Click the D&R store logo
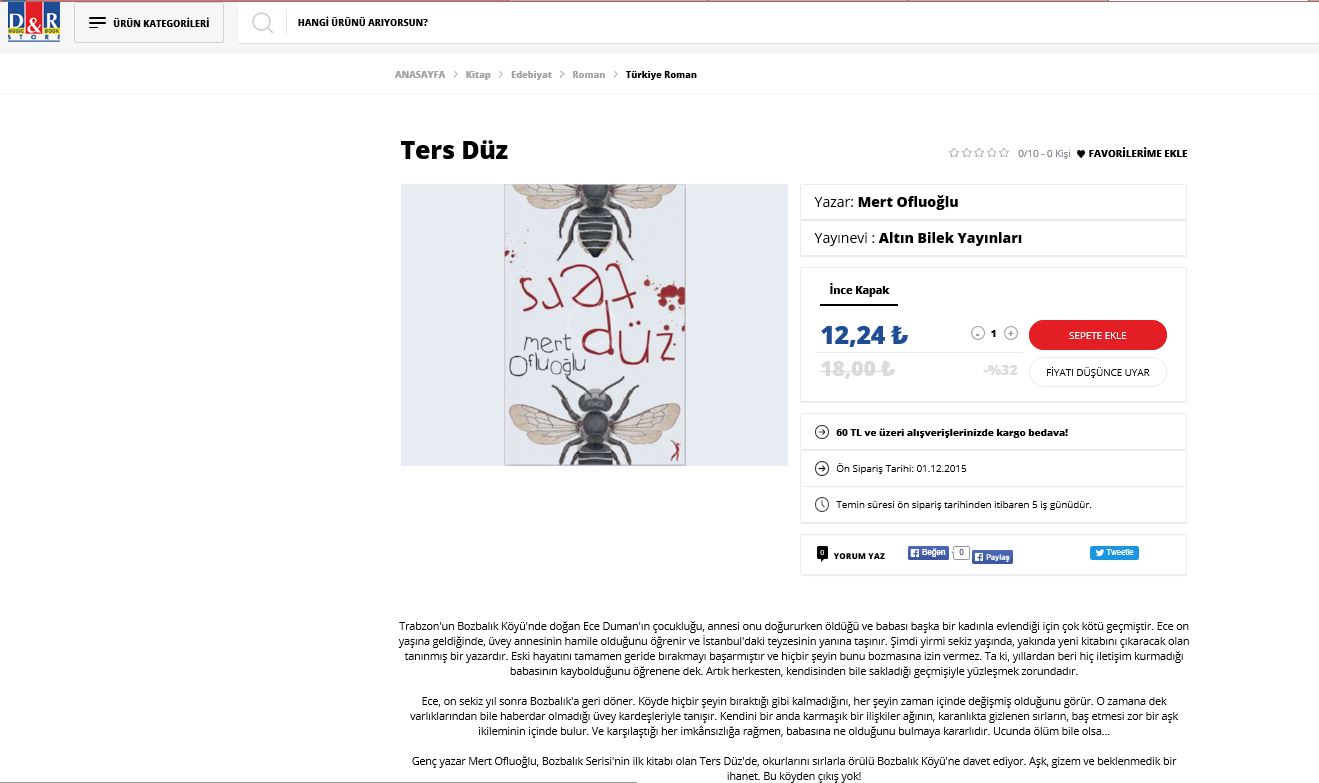Screen dimensions: 1319x783 34,22
